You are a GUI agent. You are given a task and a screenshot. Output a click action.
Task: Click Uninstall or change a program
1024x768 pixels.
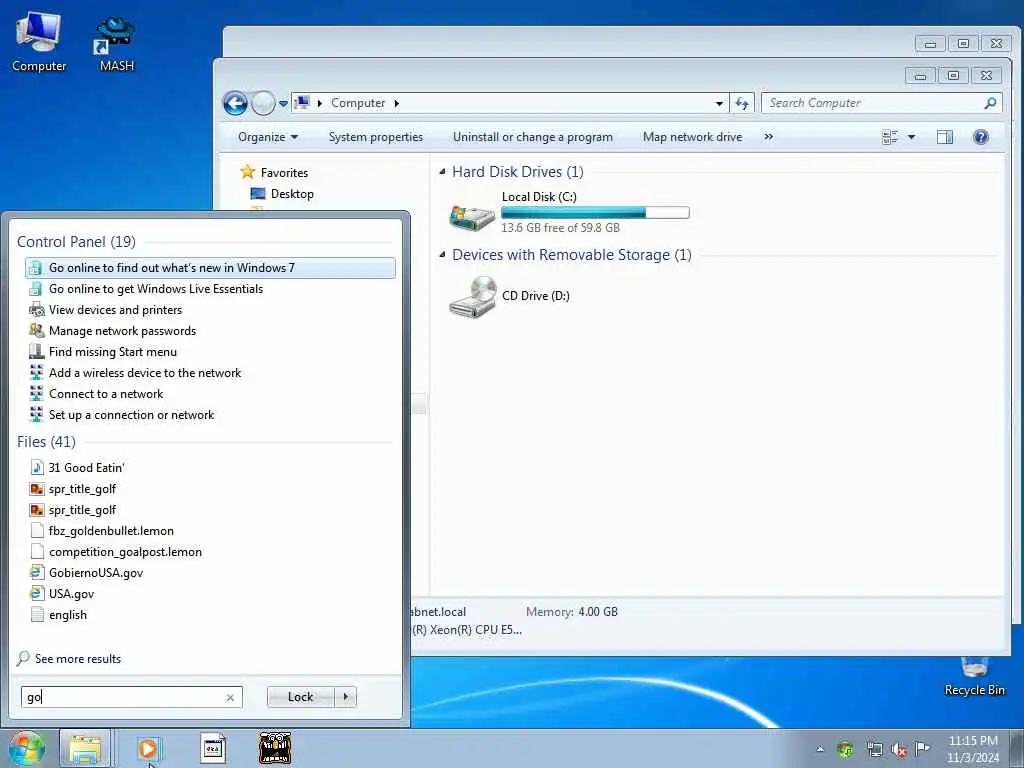[533, 137]
